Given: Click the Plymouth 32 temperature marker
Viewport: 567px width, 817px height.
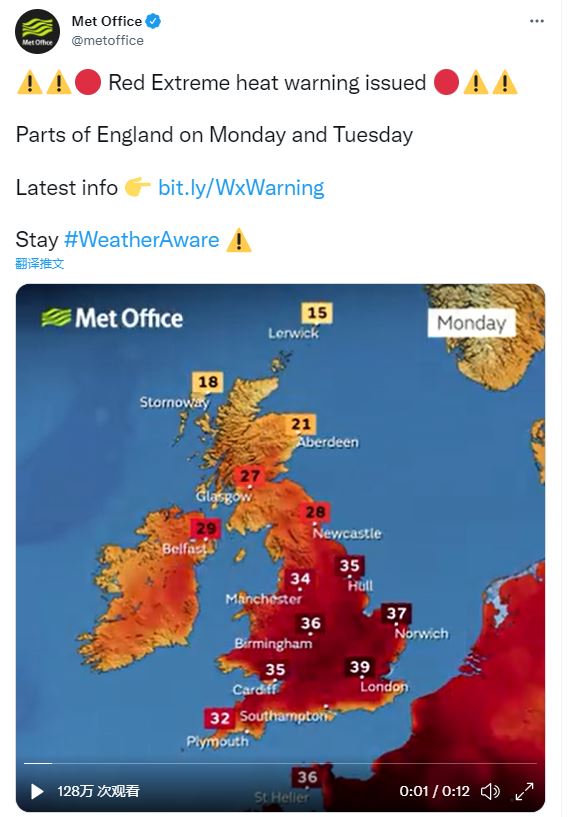Looking at the screenshot, I should [220, 719].
